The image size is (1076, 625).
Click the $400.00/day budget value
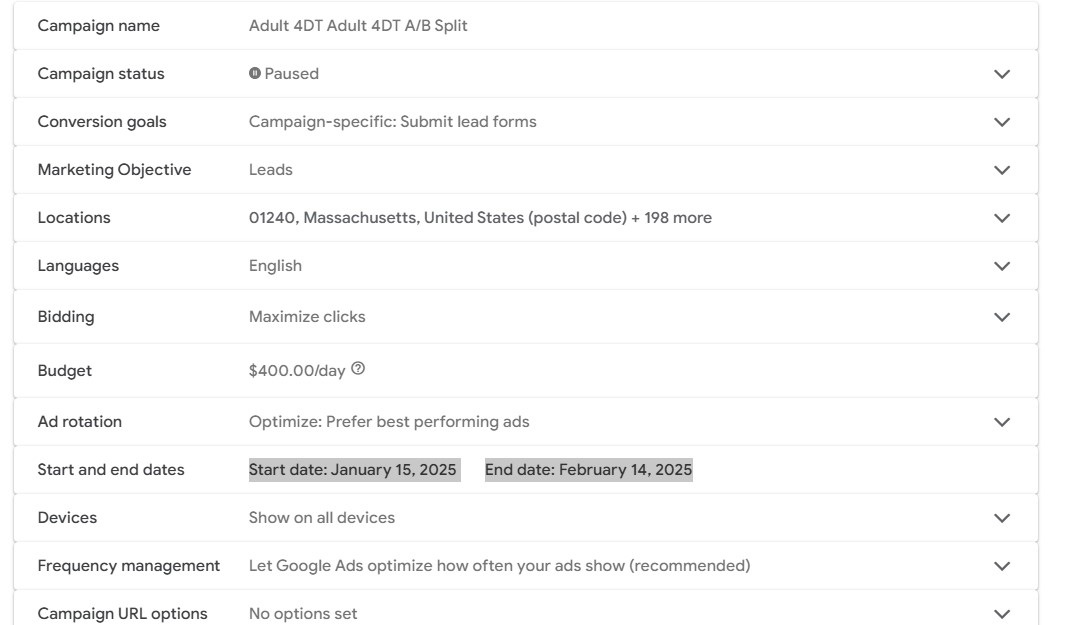[x=297, y=371]
